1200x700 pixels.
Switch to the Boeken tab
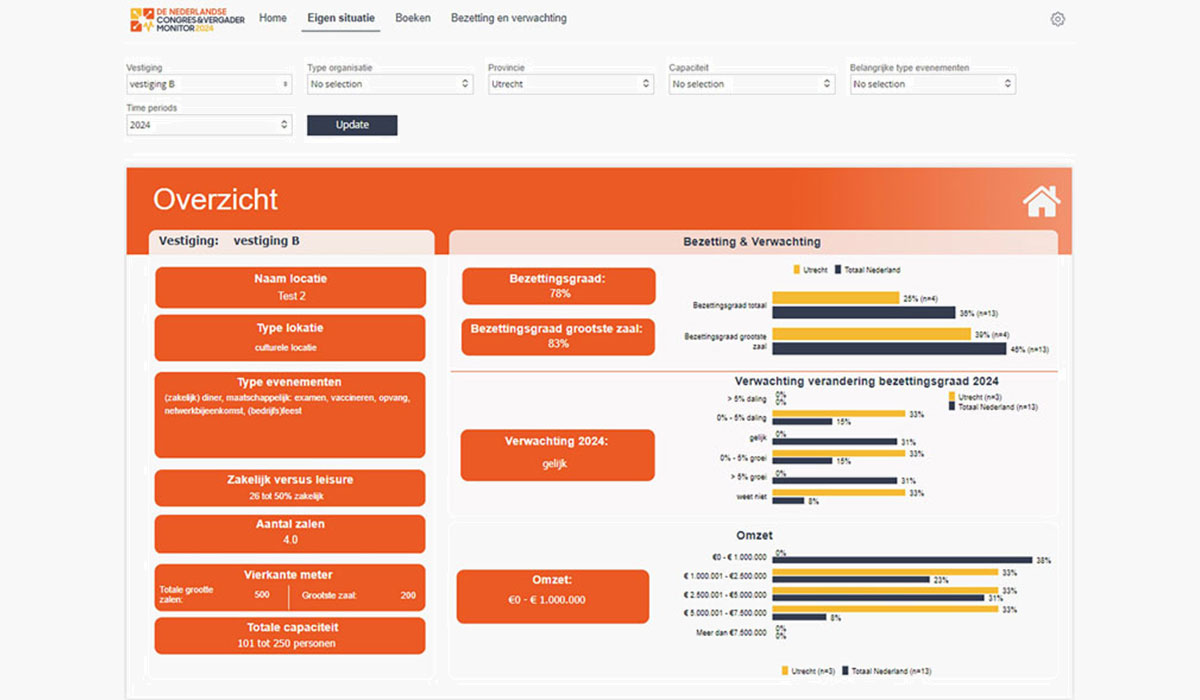point(413,18)
